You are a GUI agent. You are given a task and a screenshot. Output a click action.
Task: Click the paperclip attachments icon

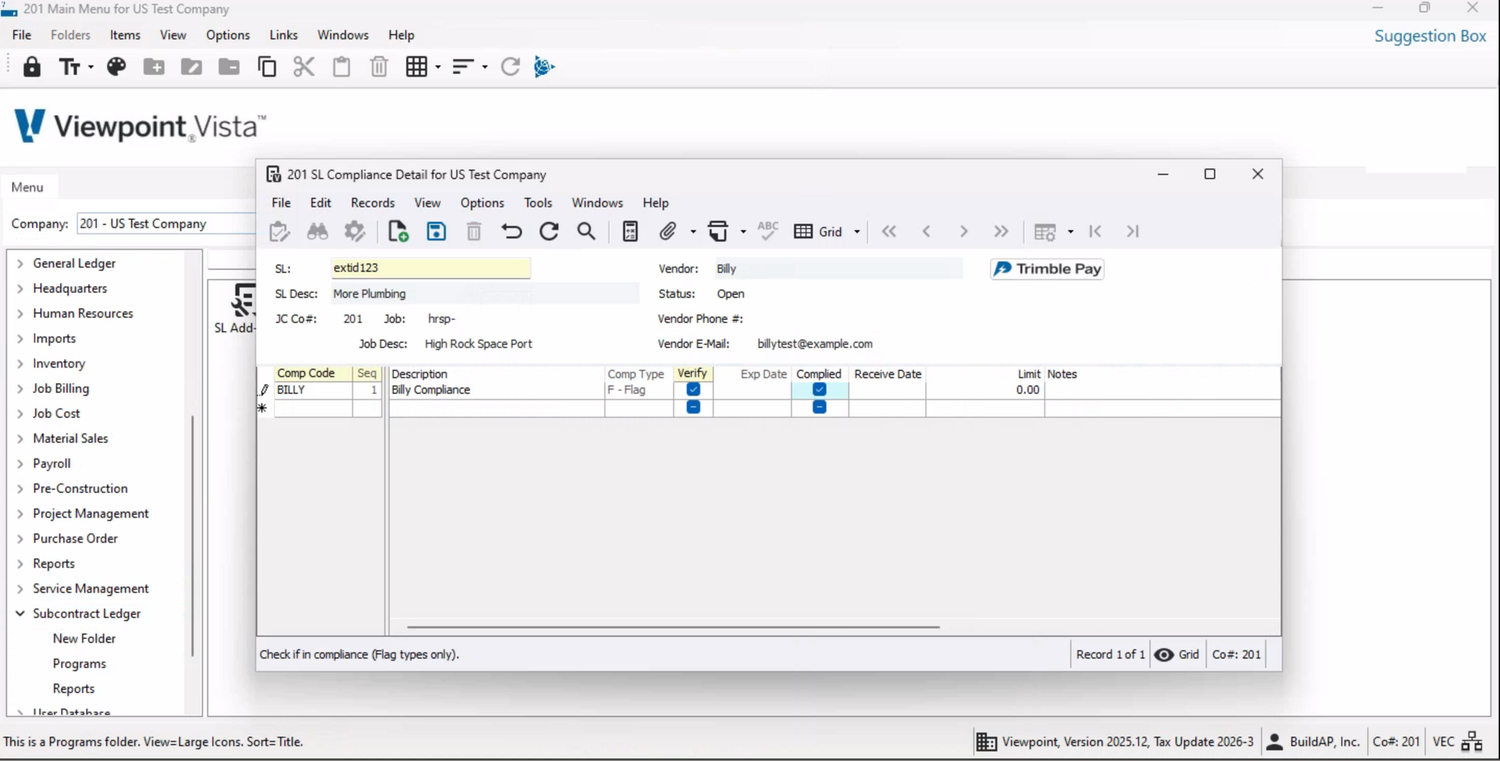[x=668, y=231]
